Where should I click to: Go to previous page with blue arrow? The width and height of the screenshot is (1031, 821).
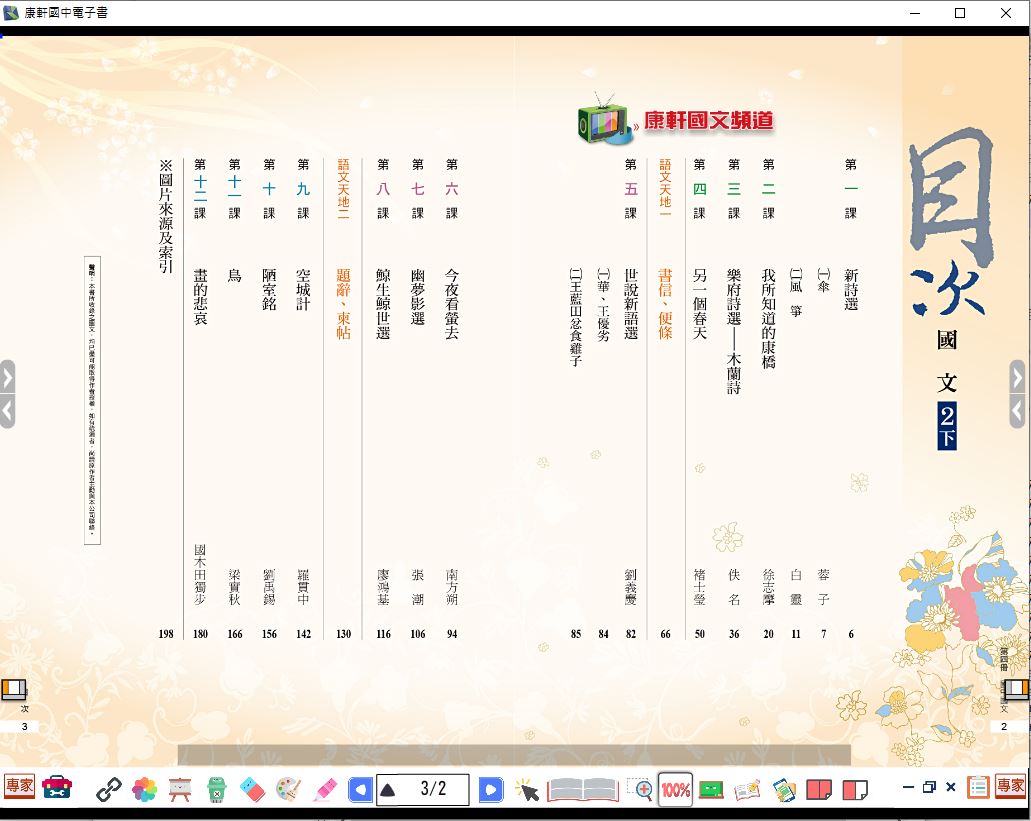(359, 790)
